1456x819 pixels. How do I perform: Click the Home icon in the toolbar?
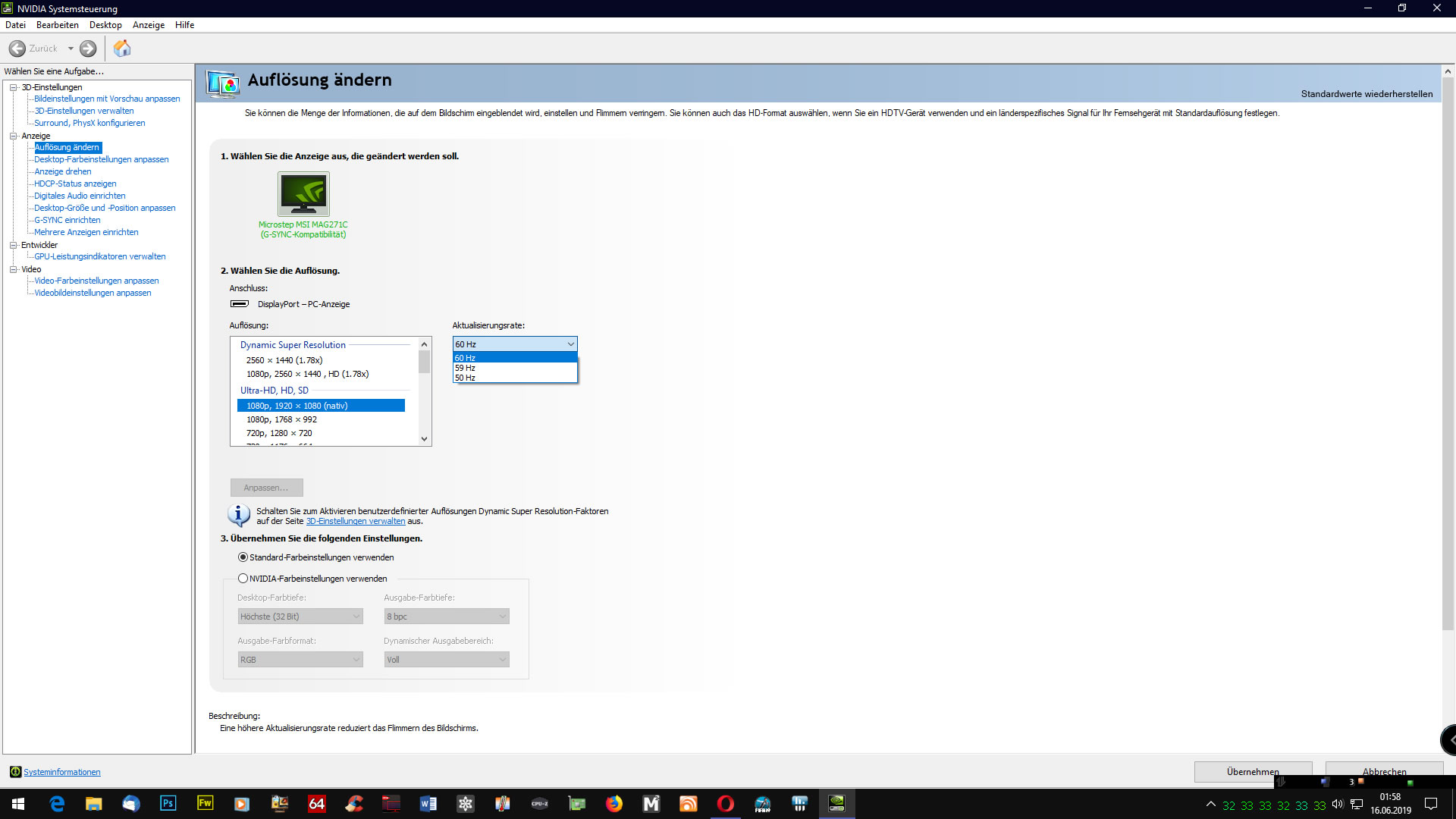122,49
